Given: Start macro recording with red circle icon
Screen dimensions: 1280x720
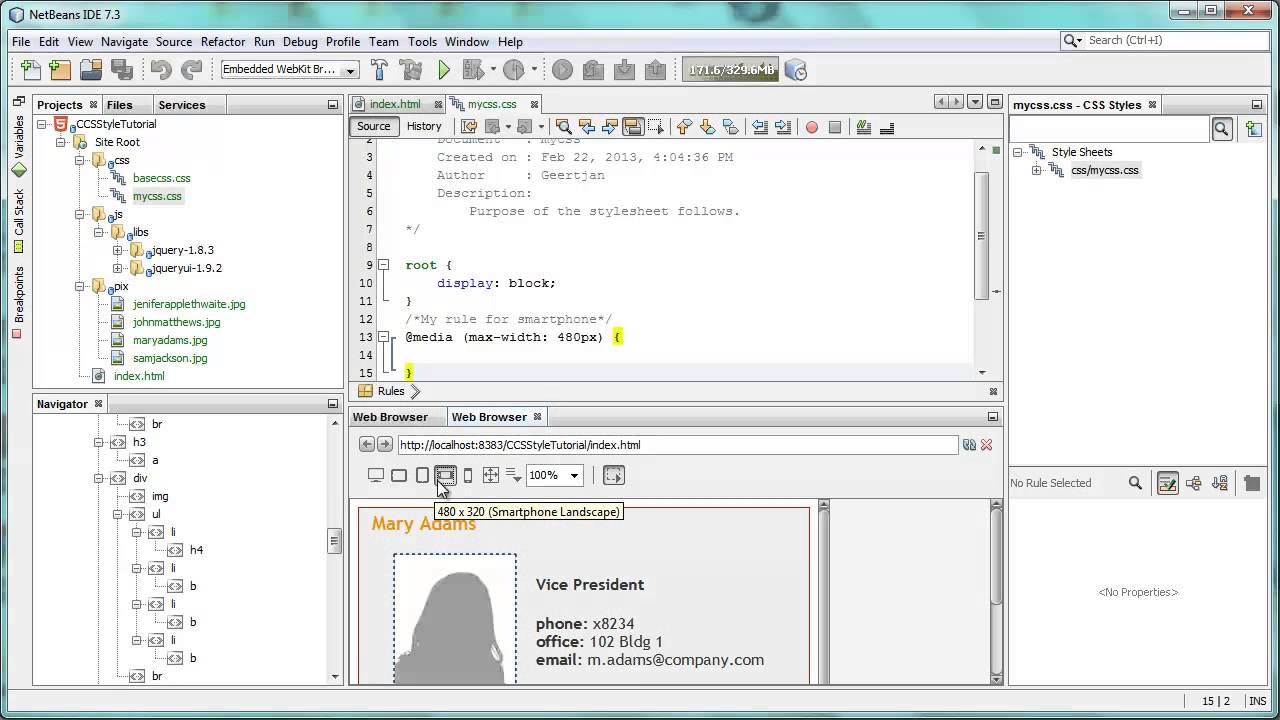Looking at the screenshot, I should 812,127.
